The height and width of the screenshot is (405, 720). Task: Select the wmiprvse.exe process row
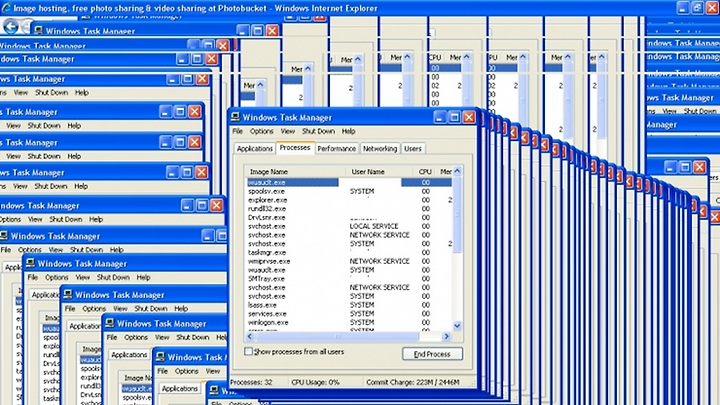pyautogui.click(x=349, y=261)
